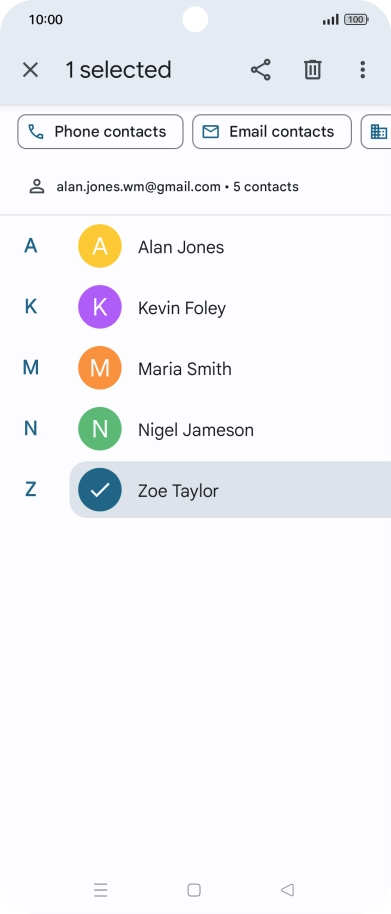Open recent apps navigation button
The height and width of the screenshot is (914, 391).
(x=101, y=890)
